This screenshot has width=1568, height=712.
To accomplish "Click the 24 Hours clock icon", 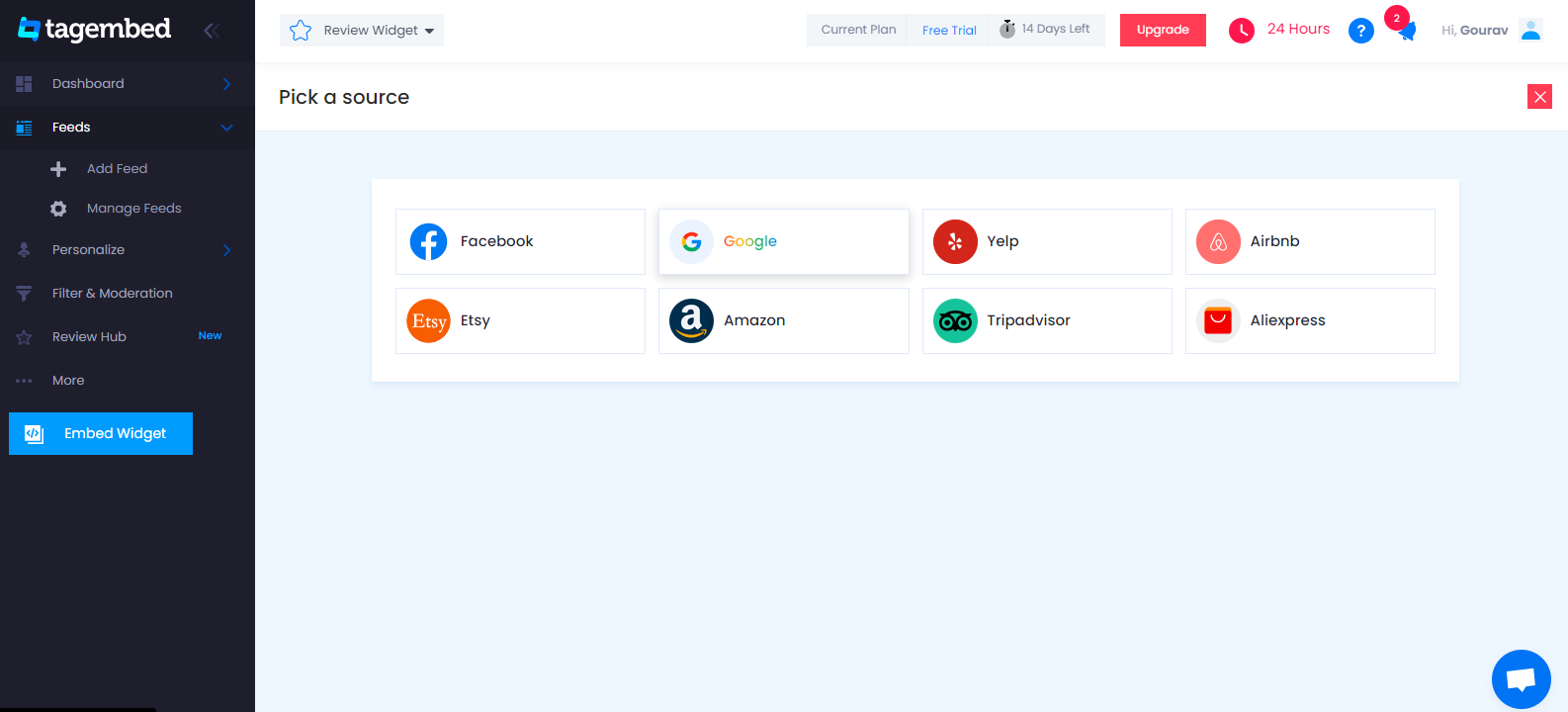I will (x=1242, y=31).
